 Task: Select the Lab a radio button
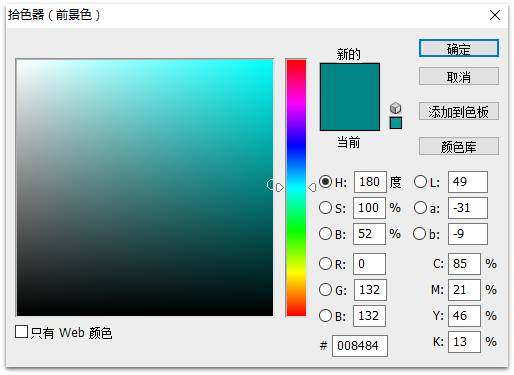(x=420, y=208)
